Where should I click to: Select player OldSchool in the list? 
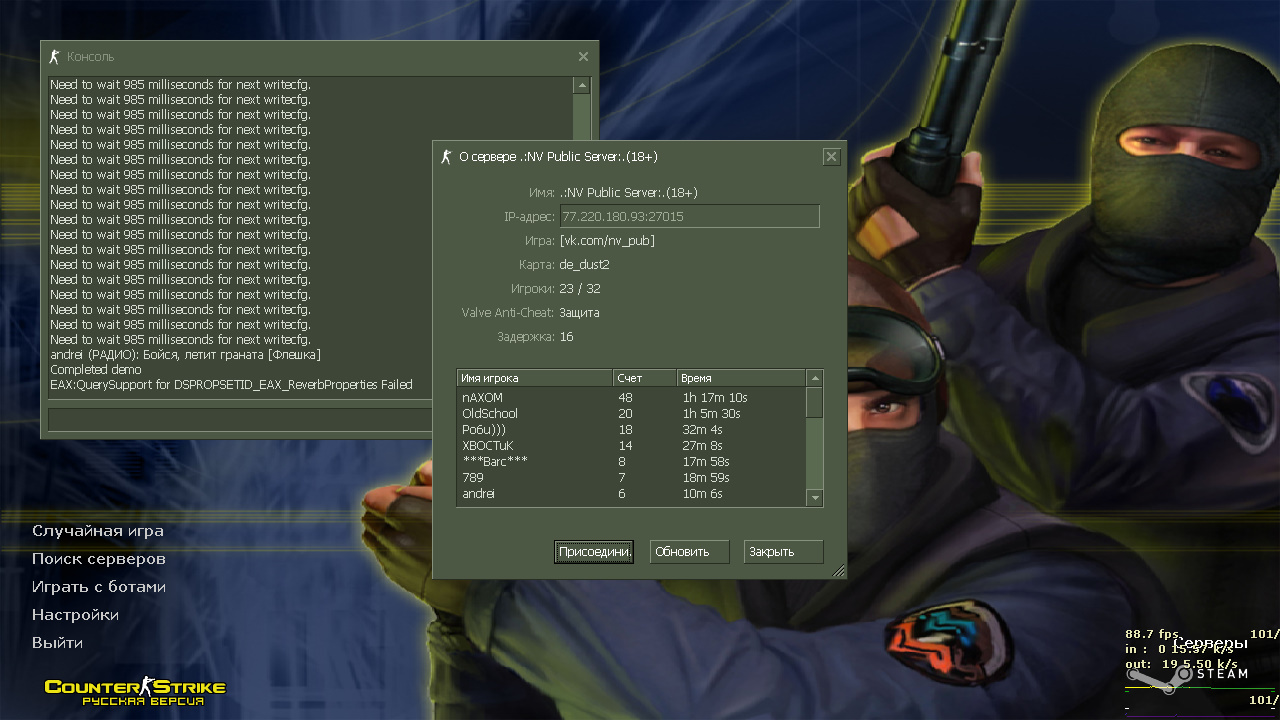pyautogui.click(x=631, y=414)
